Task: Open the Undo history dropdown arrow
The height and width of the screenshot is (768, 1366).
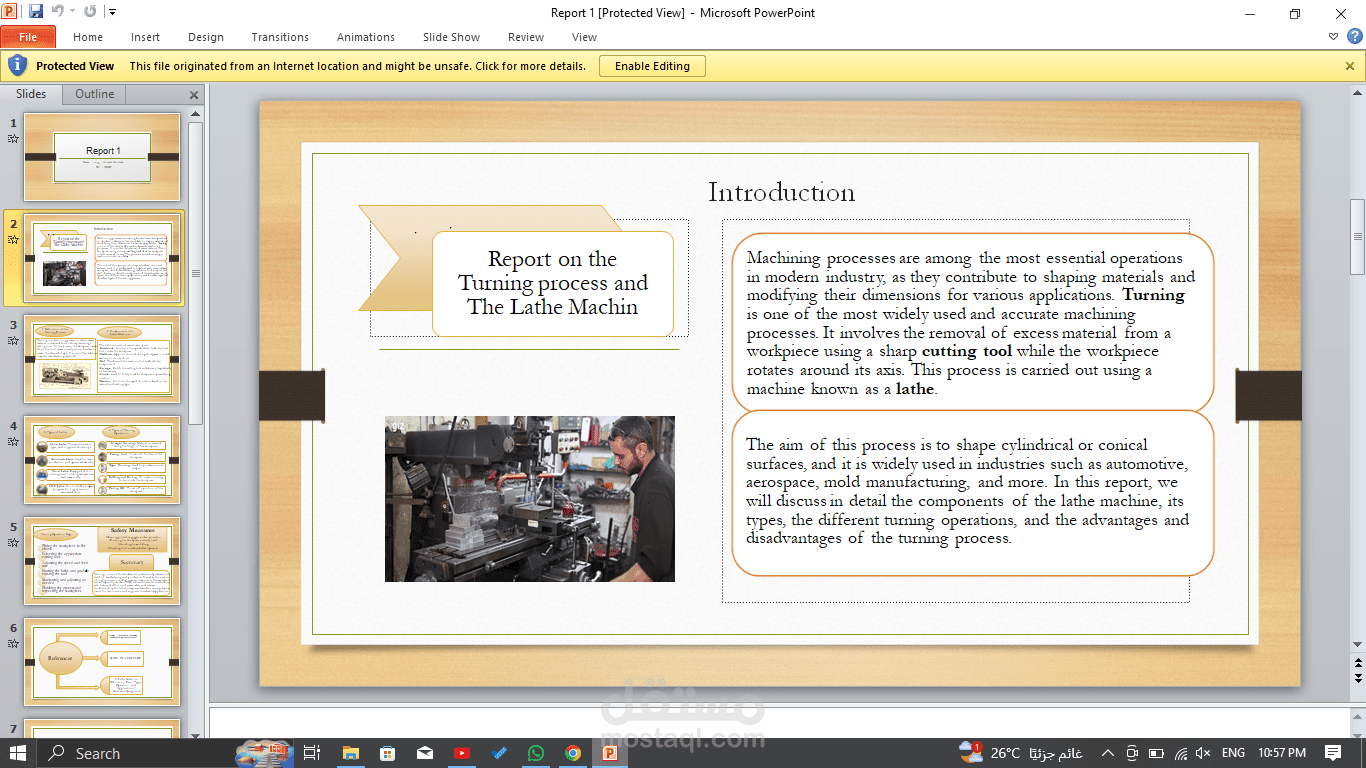Action: [70, 12]
